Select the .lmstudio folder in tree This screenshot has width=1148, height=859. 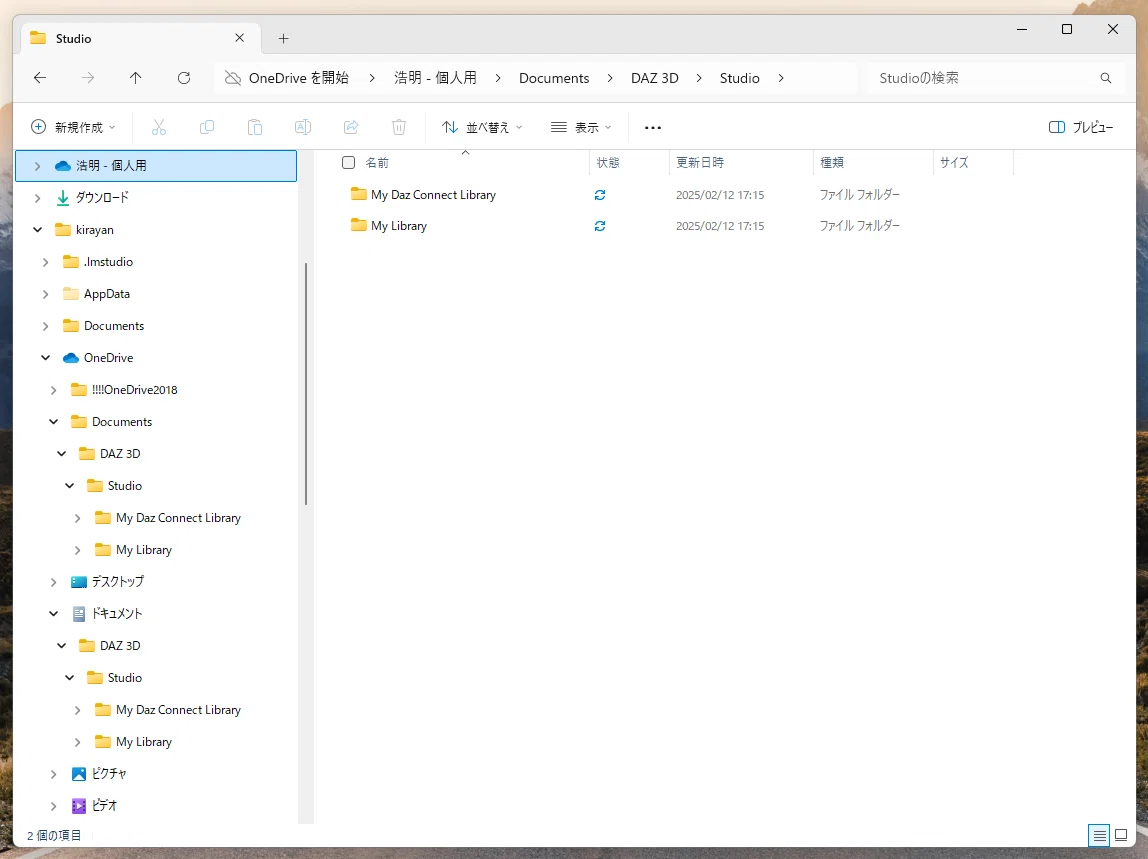pos(108,262)
